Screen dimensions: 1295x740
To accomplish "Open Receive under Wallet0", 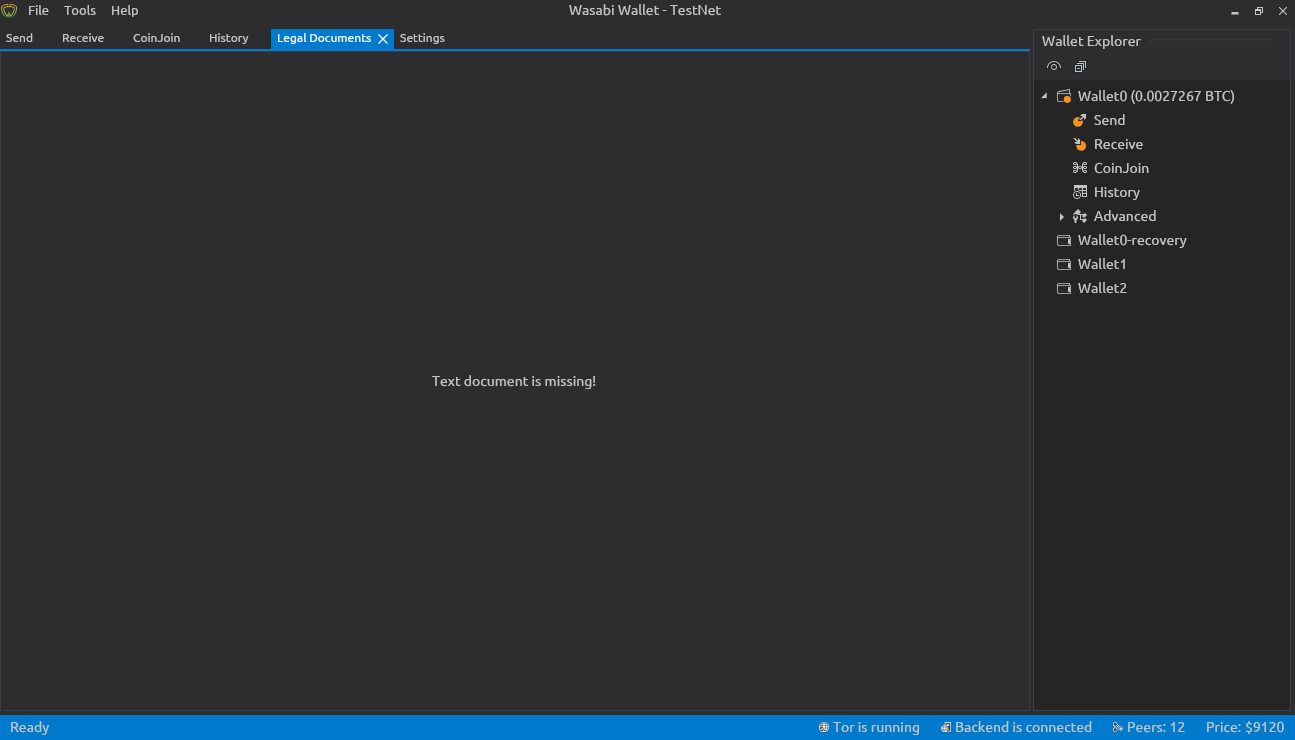I will pos(1117,143).
